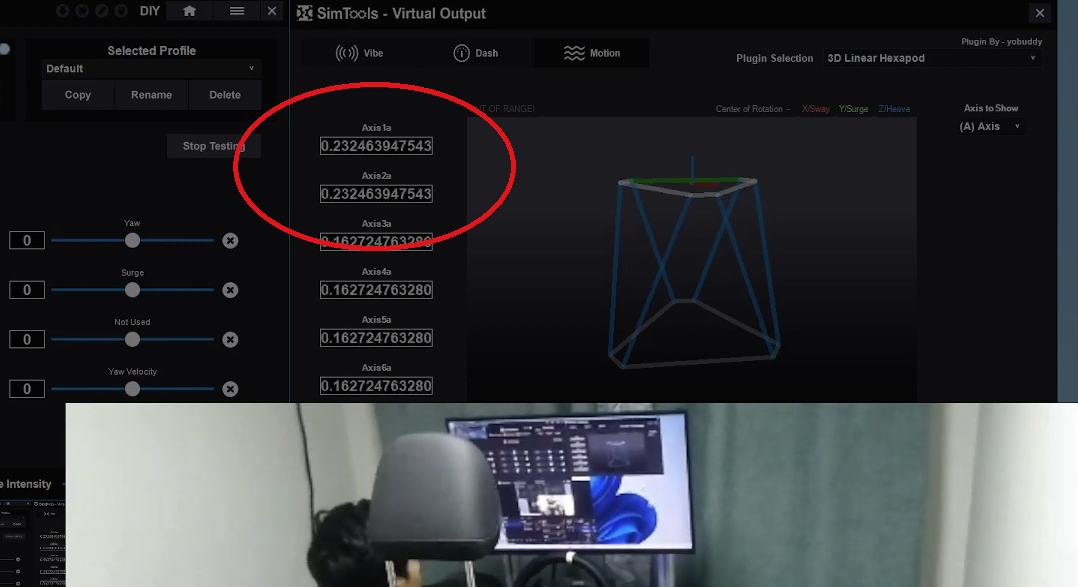Select the Motion tab
The height and width of the screenshot is (587, 1078).
[x=591, y=53]
